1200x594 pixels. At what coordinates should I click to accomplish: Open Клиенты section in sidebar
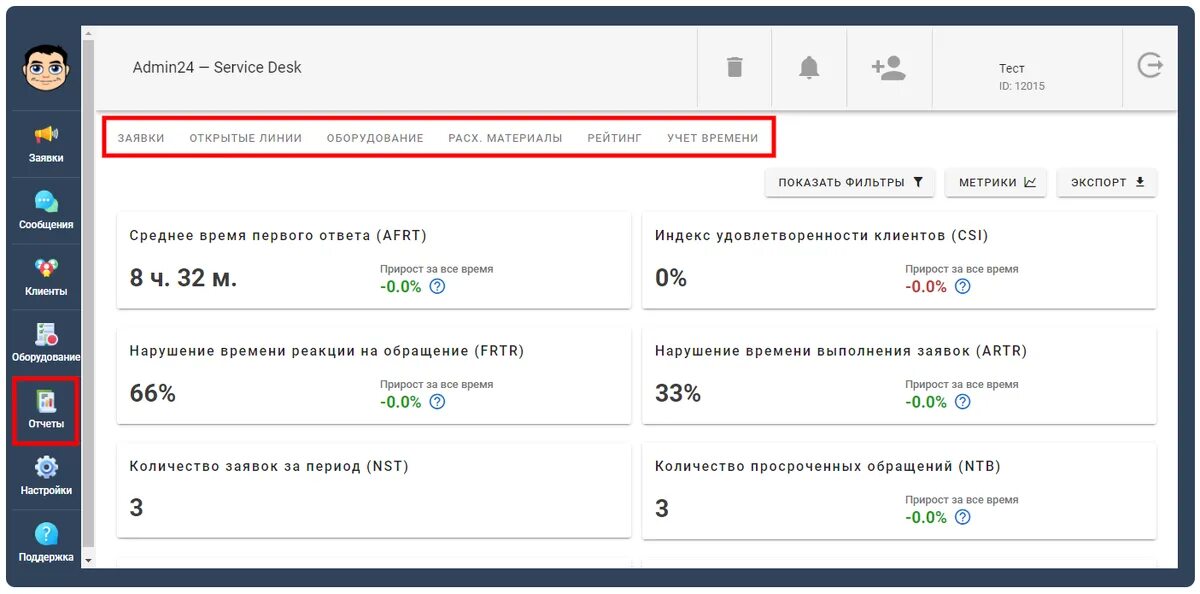pos(46,277)
